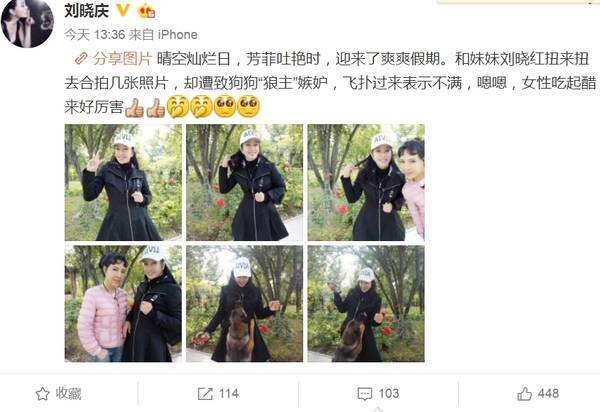600x412 pixels.
Task: Click the star favorite icon
Action: coord(42,394)
